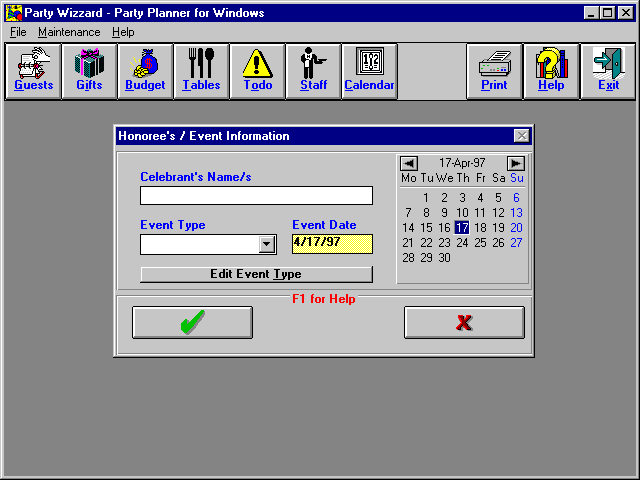Open the Todo warning sign icon
640x480 pixels.
pyautogui.click(x=257, y=71)
